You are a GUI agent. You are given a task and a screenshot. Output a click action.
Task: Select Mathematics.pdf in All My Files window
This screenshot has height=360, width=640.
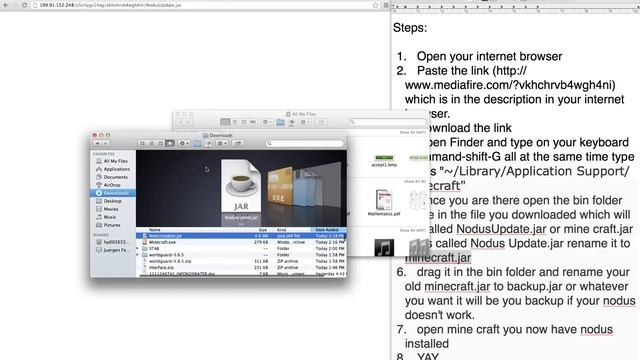384,202
